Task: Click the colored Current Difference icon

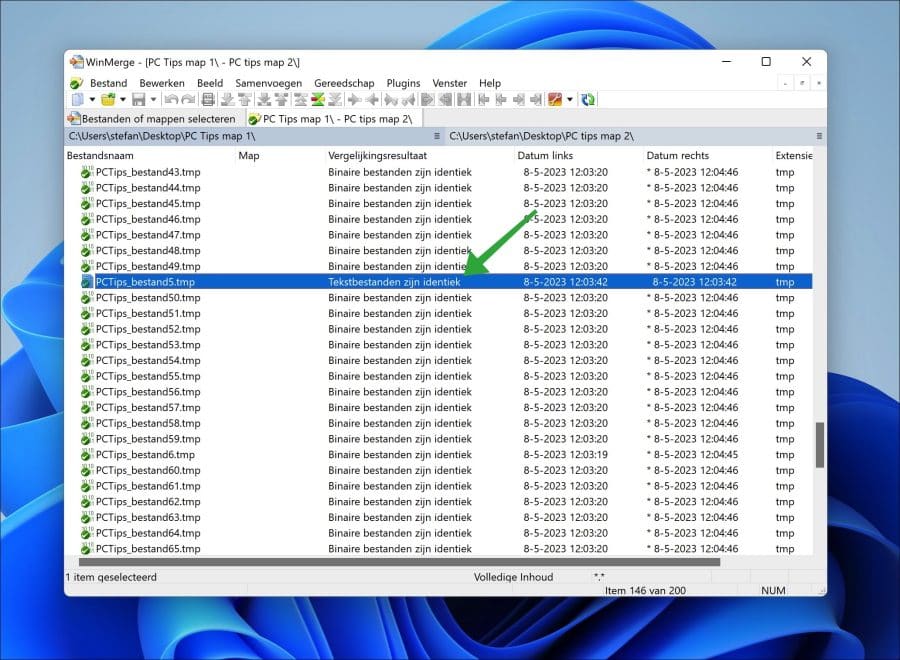Action: click(x=317, y=100)
